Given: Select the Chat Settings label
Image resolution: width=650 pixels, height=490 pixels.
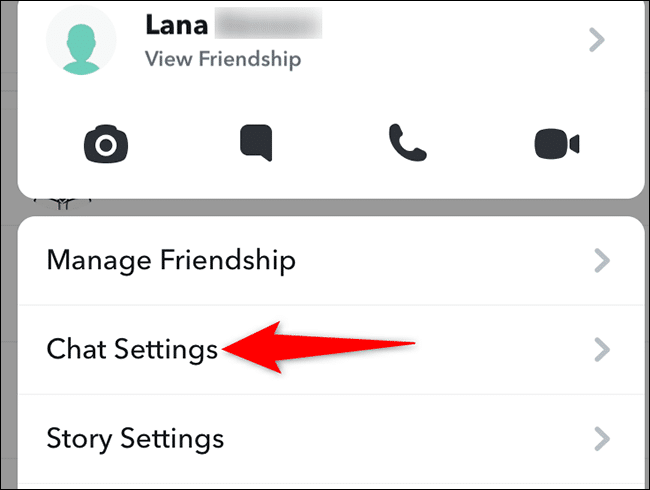Looking at the screenshot, I should click(x=132, y=349).
